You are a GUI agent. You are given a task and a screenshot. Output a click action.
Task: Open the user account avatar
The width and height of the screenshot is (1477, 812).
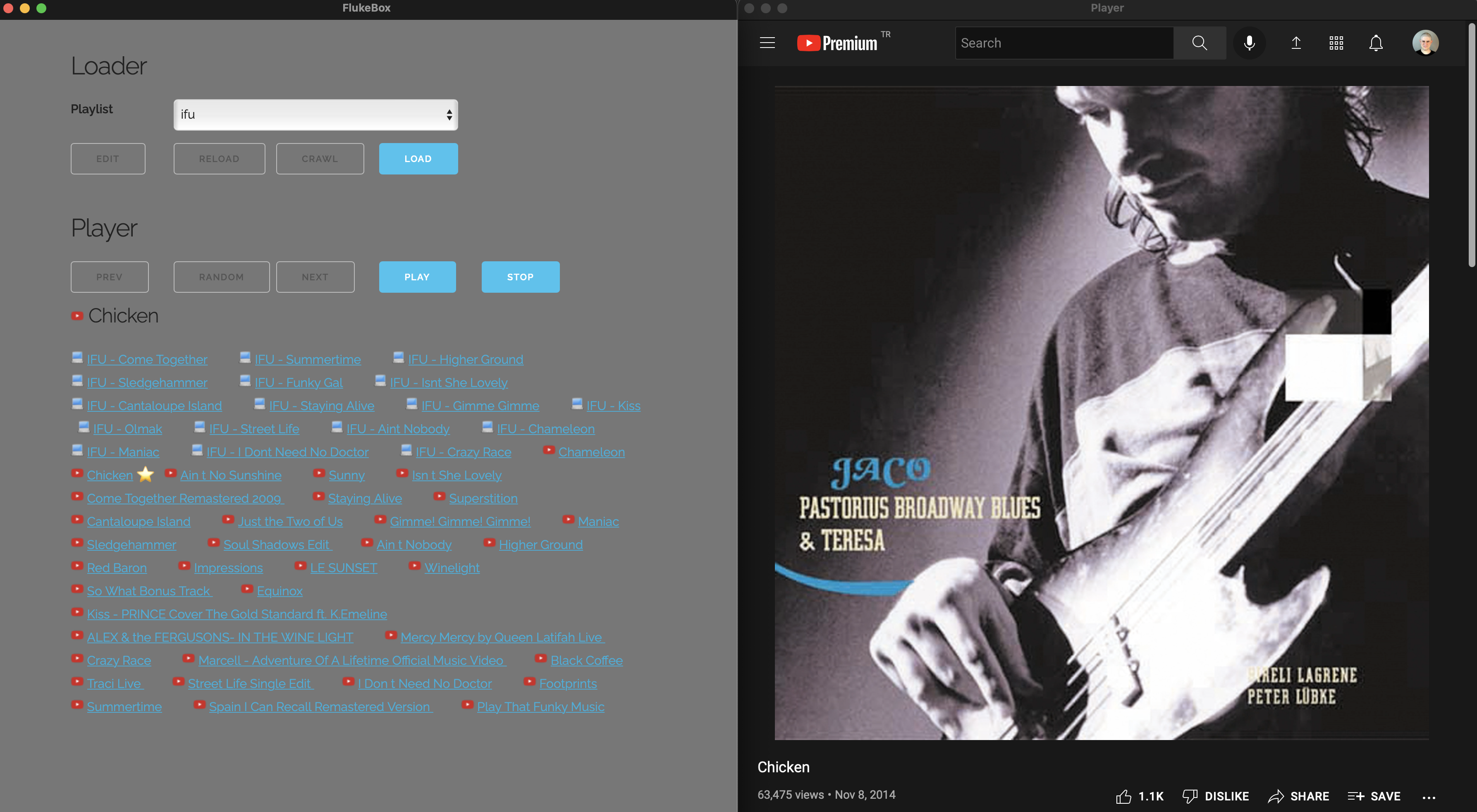coord(1425,43)
